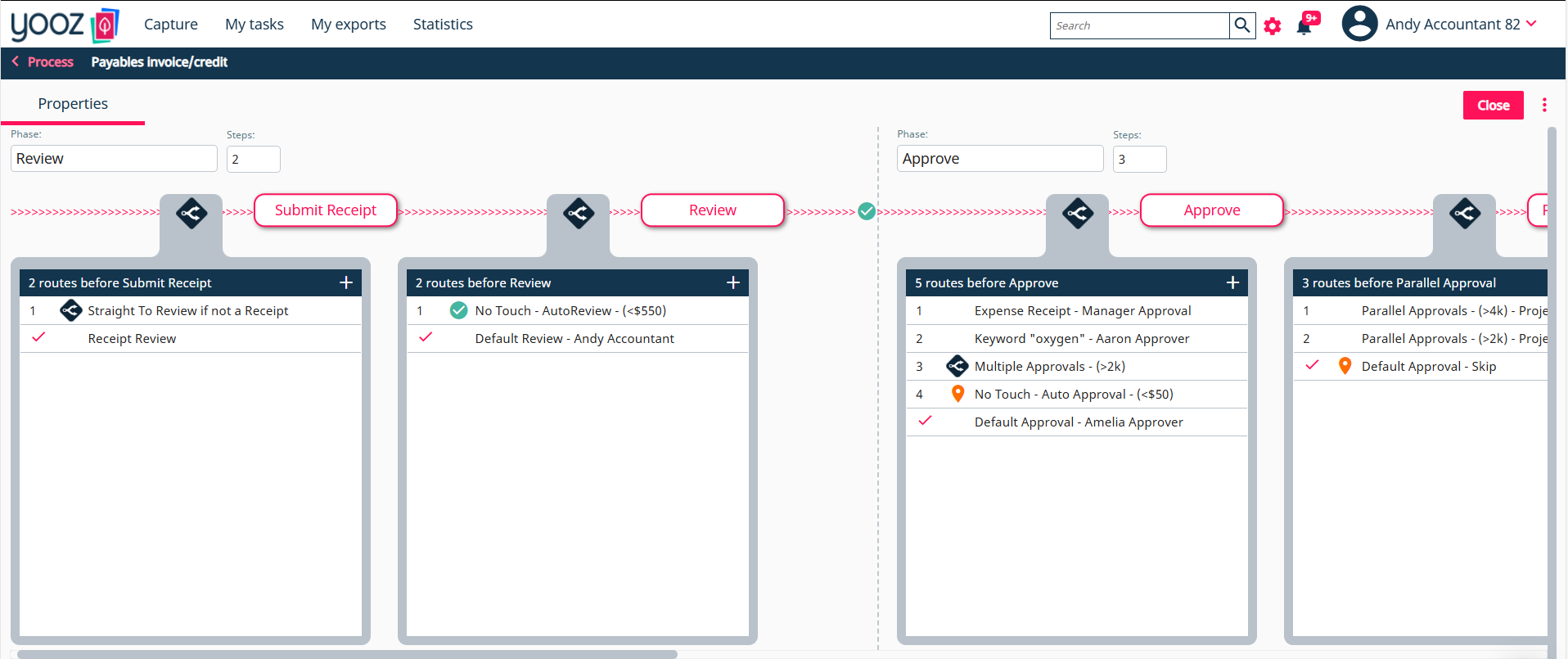Open Multiple Approvals (>2k) route
The image size is (1568, 659).
click(x=1049, y=366)
